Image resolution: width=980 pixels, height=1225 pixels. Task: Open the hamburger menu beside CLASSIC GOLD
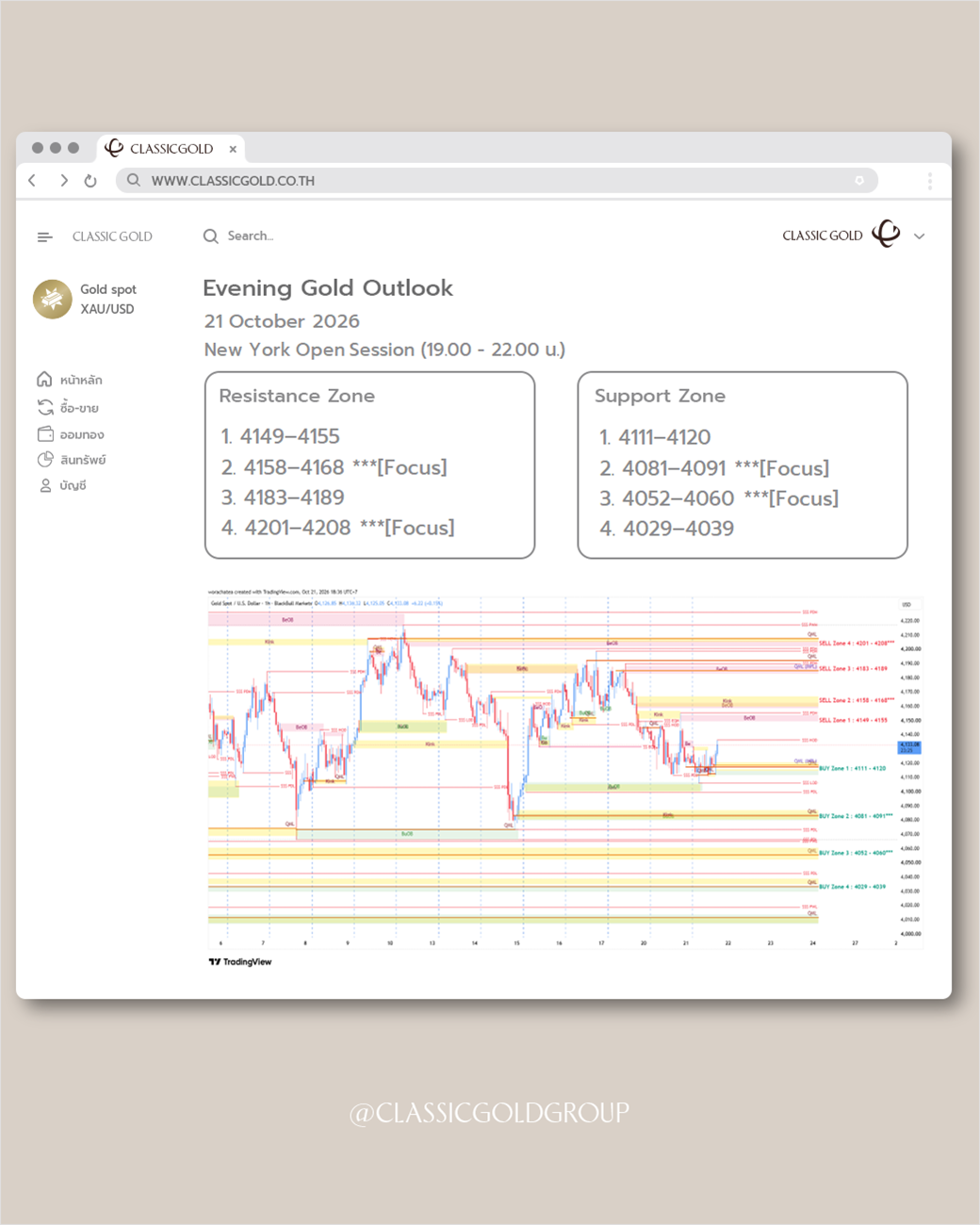[x=44, y=237]
